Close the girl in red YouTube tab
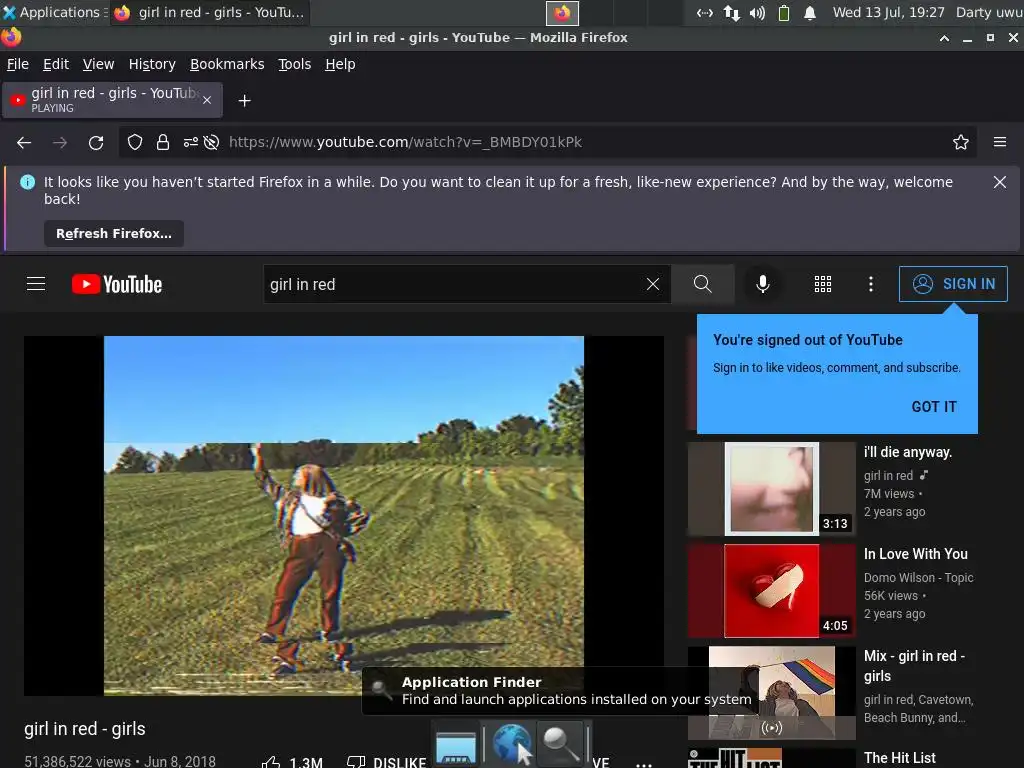 tap(207, 100)
